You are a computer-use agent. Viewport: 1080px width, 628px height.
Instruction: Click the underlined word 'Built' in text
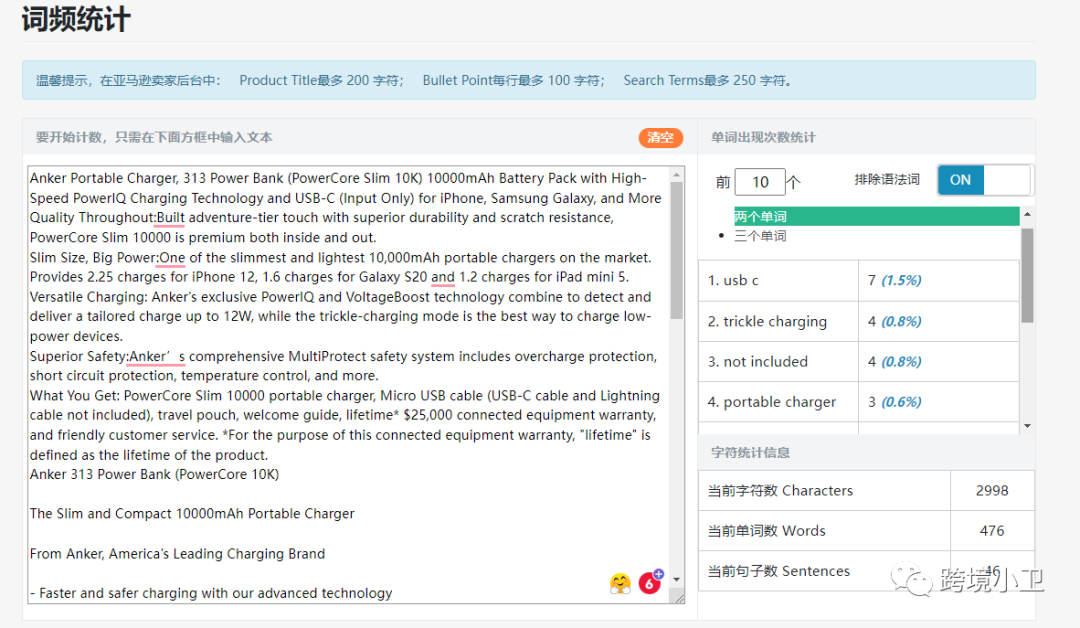[171, 218]
